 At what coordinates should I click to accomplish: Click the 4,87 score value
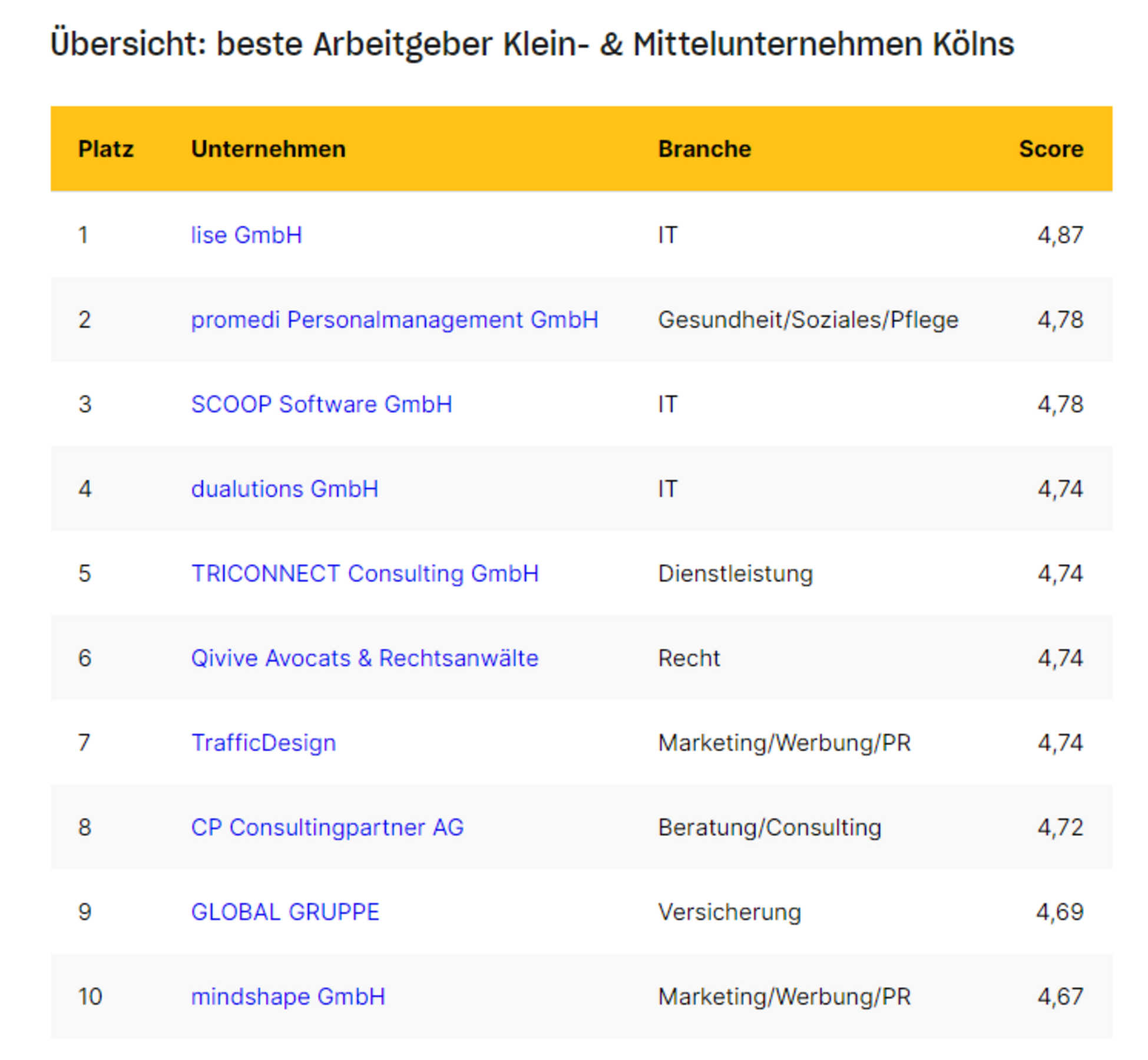pos(1060,235)
